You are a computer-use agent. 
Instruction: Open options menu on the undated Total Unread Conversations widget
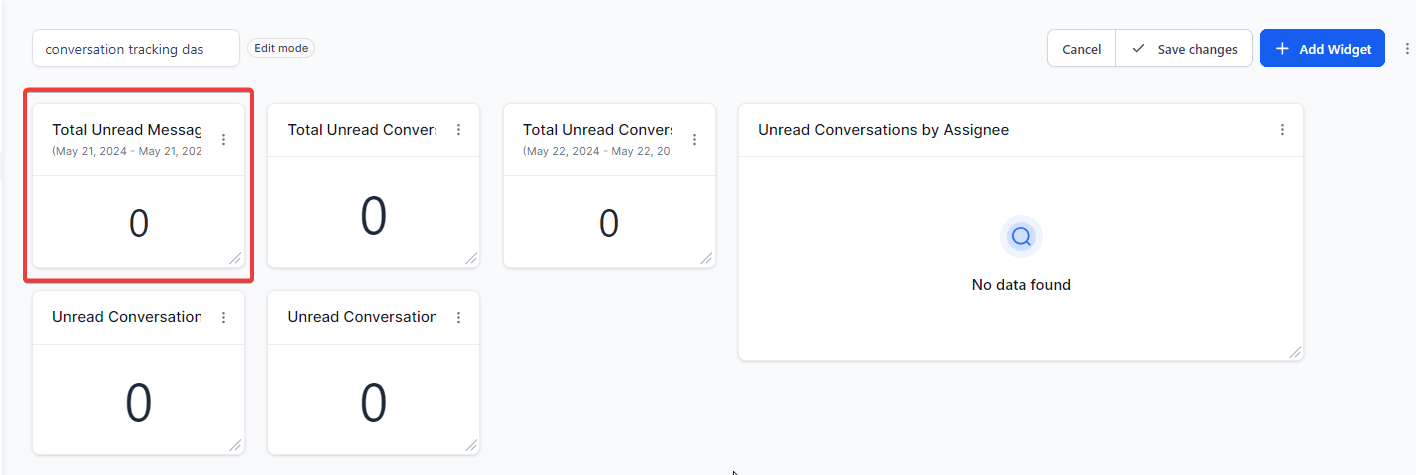pos(458,130)
